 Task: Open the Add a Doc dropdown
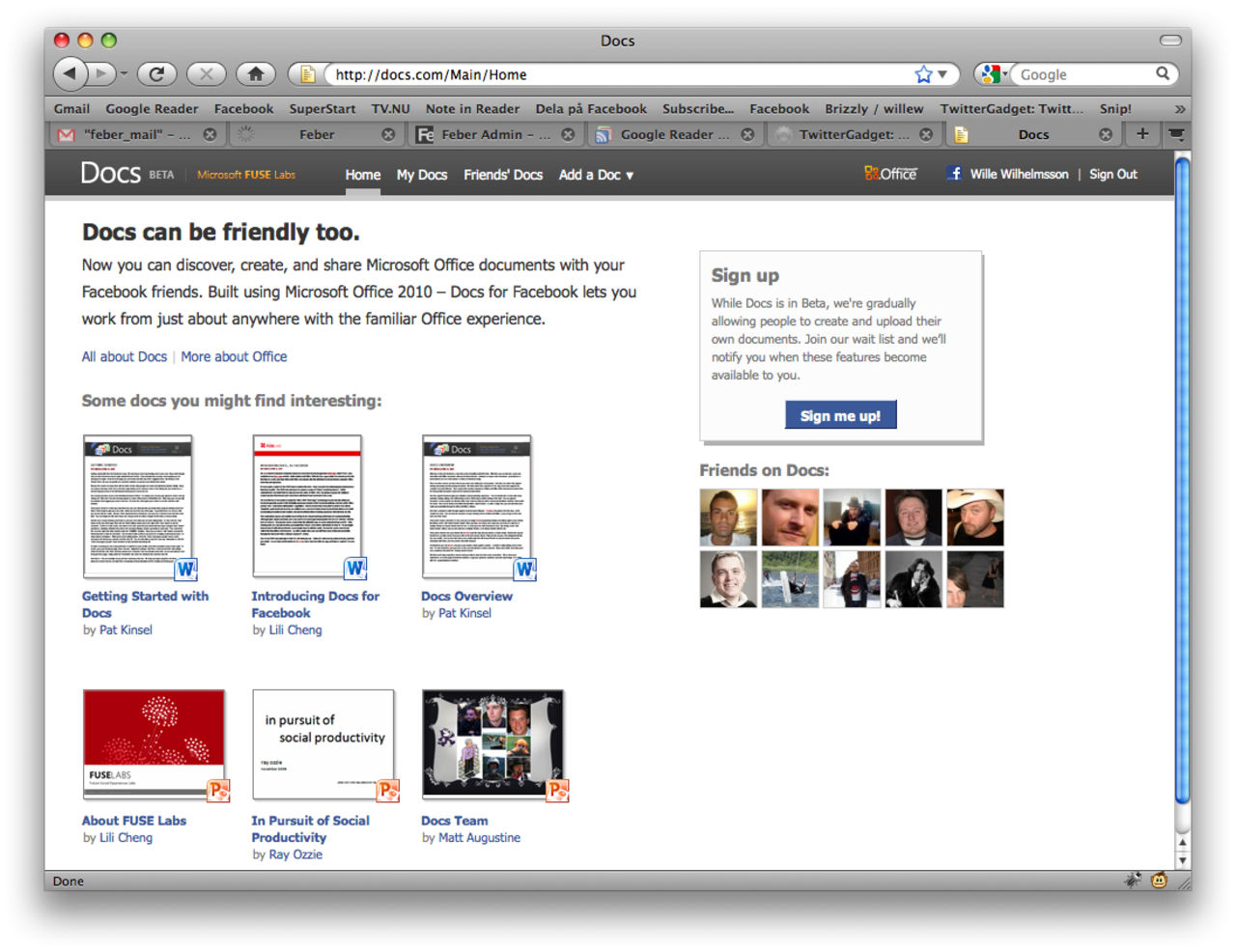click(x=596, y=175)
